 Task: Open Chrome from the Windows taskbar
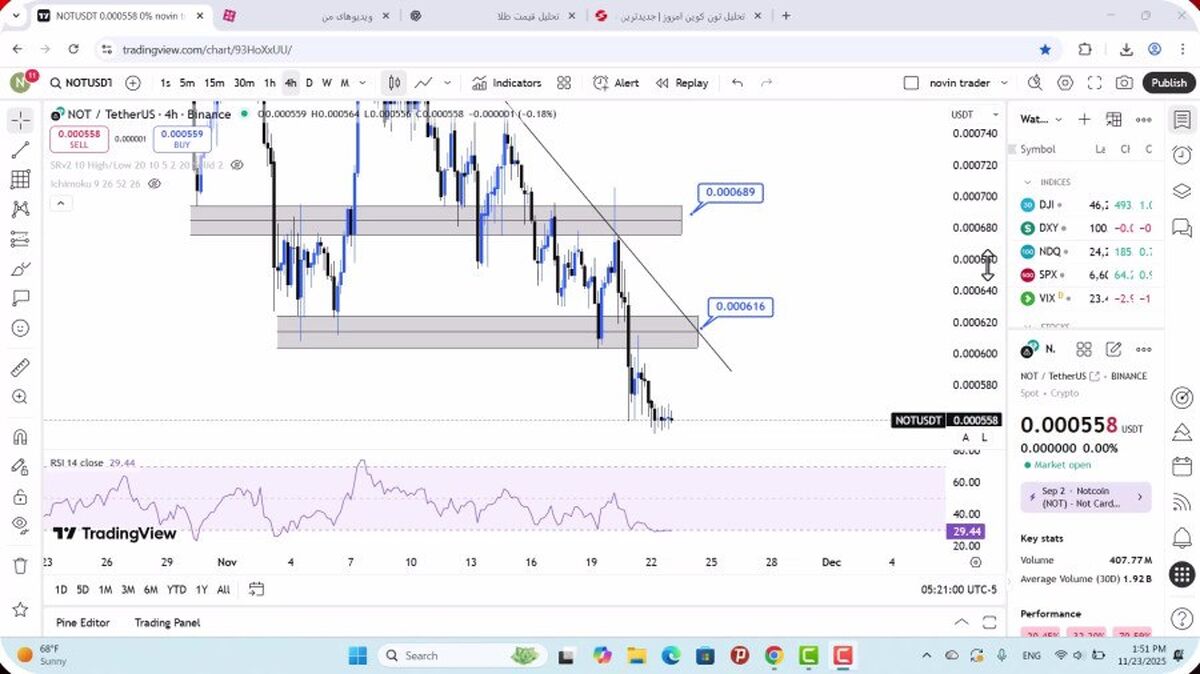pos(774,656)
